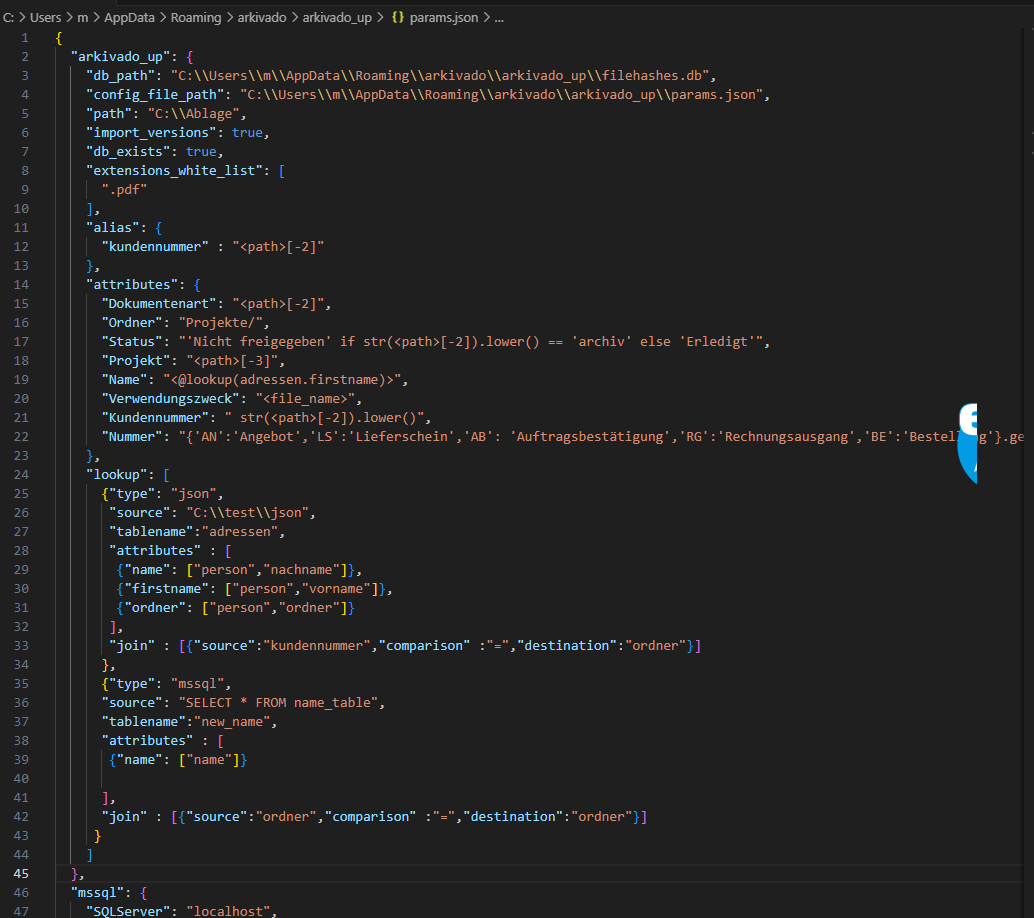Select the 'params.json' file in the breadcrumb

coord(444,17)
